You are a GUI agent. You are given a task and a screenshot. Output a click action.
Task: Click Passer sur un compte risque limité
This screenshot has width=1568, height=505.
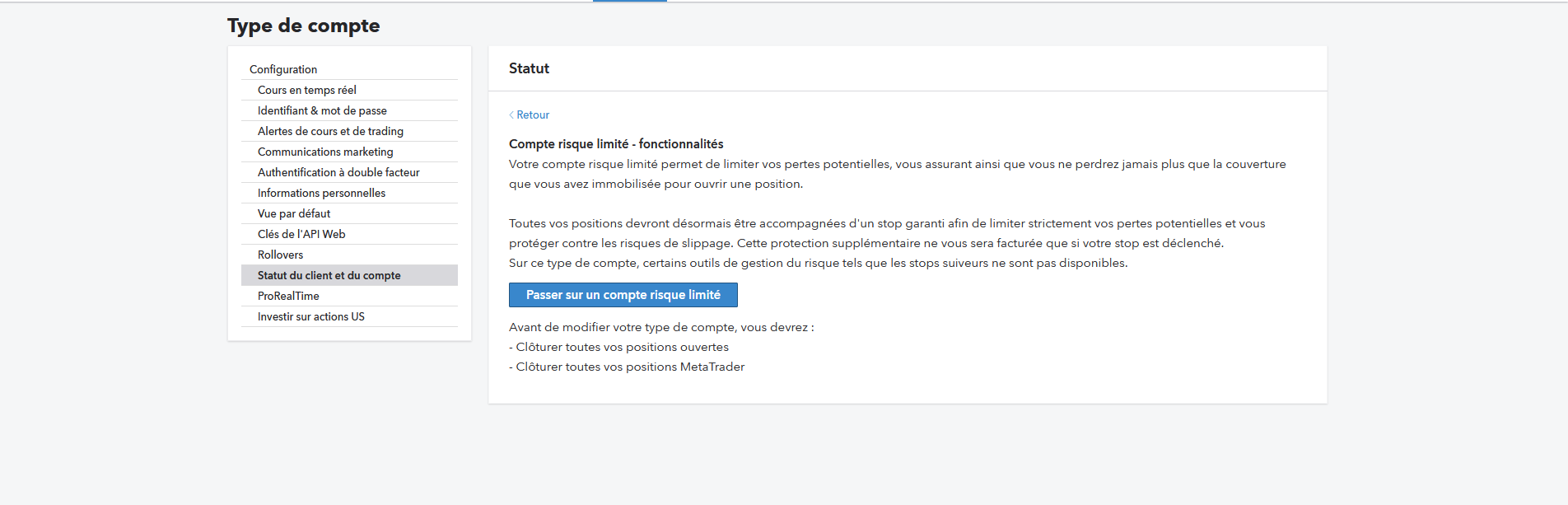coord(623,295)
